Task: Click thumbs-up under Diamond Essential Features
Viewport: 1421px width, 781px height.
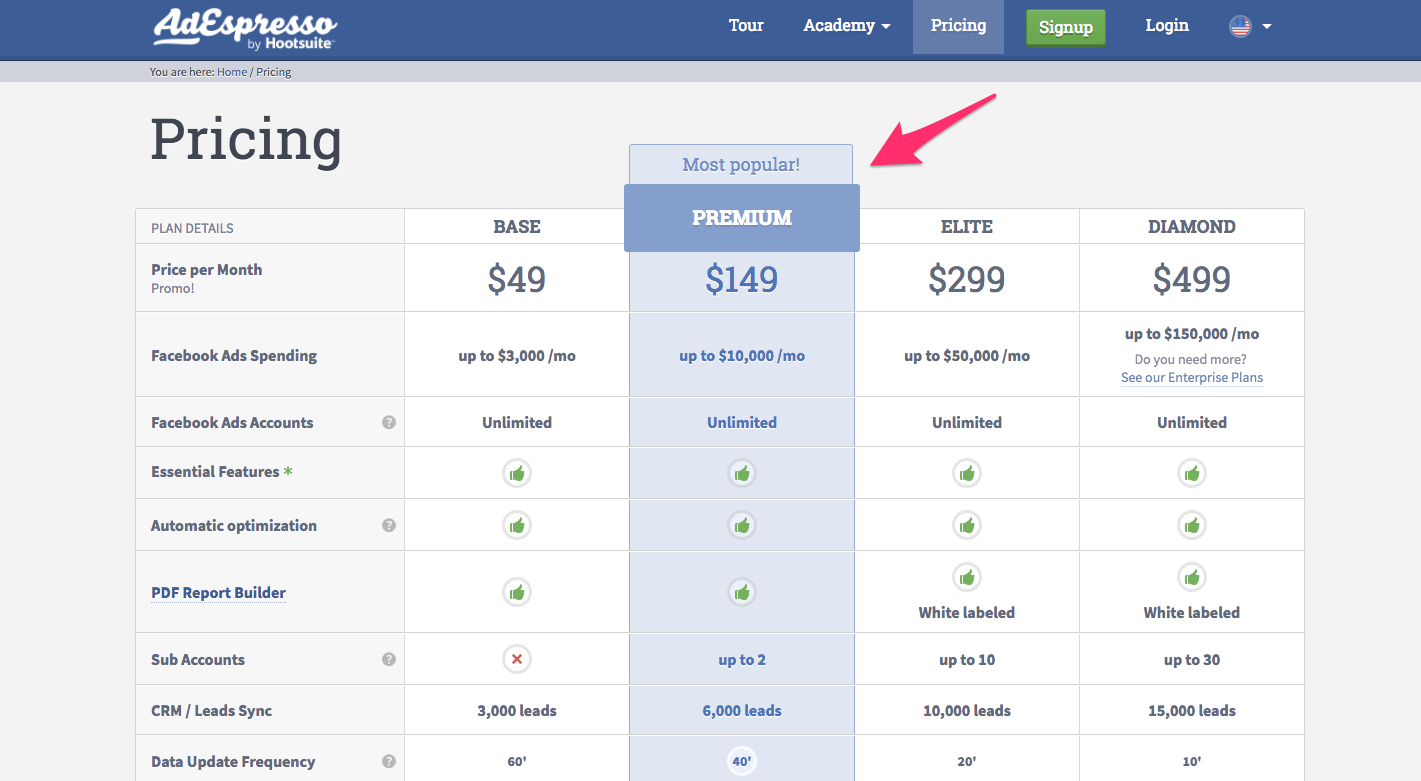Action: (1191, 473)
